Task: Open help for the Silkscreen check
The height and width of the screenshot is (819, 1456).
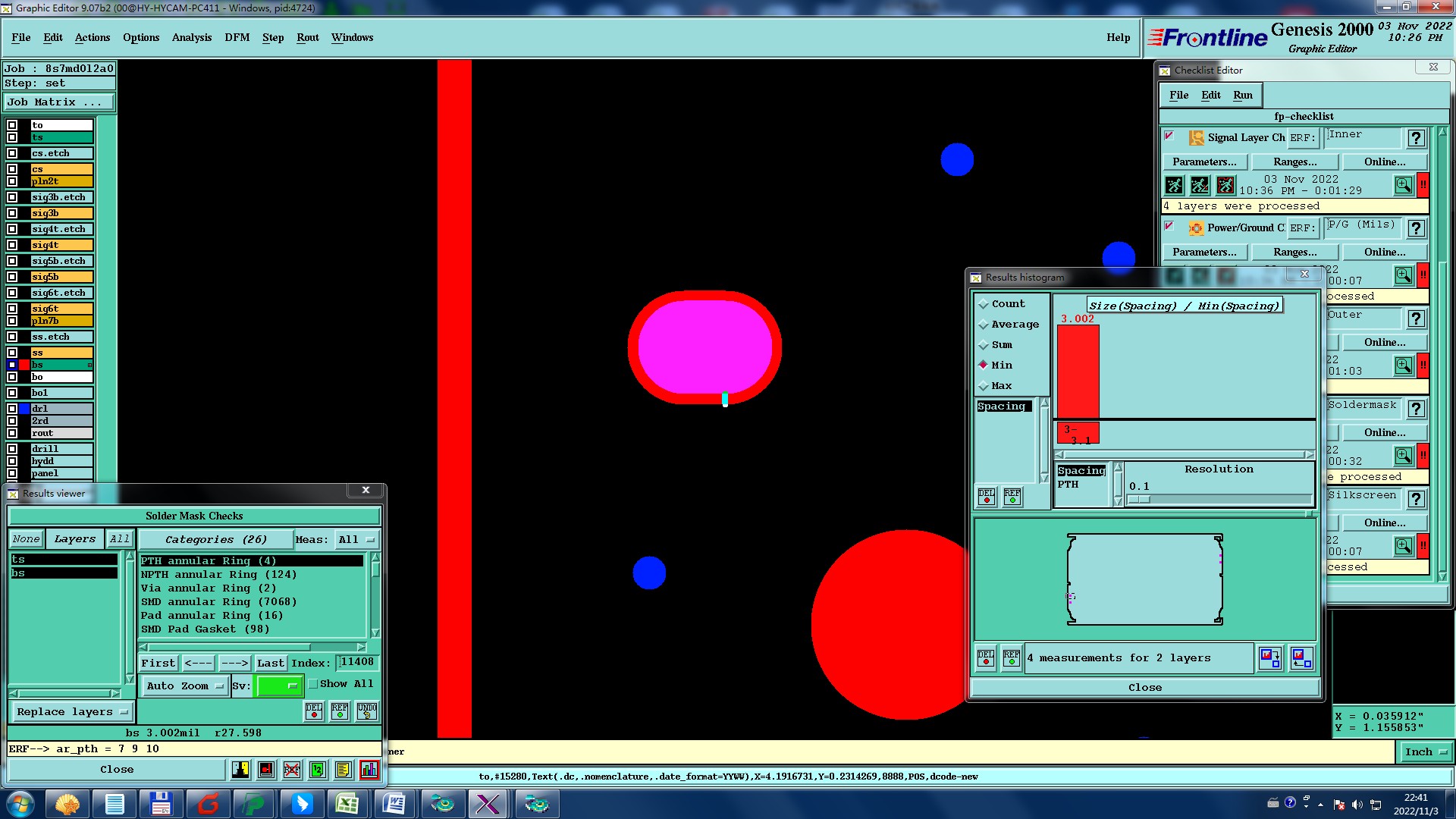Action: 1416,499
